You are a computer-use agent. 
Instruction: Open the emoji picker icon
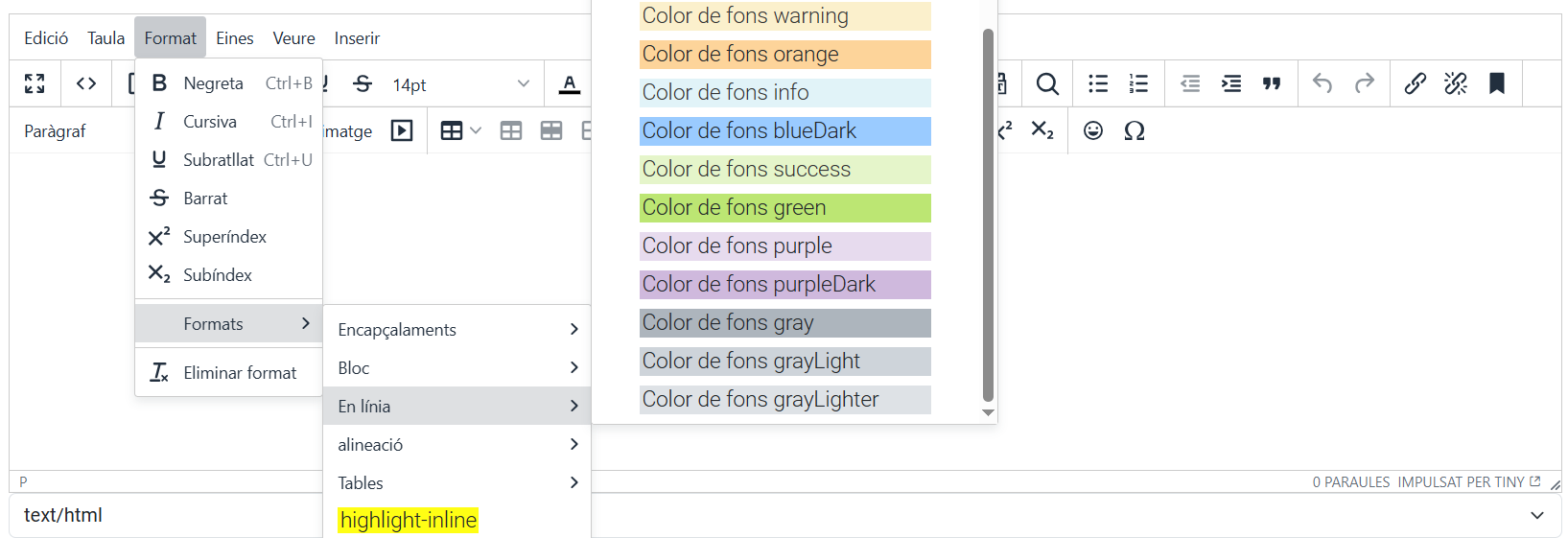point(1093,131)
